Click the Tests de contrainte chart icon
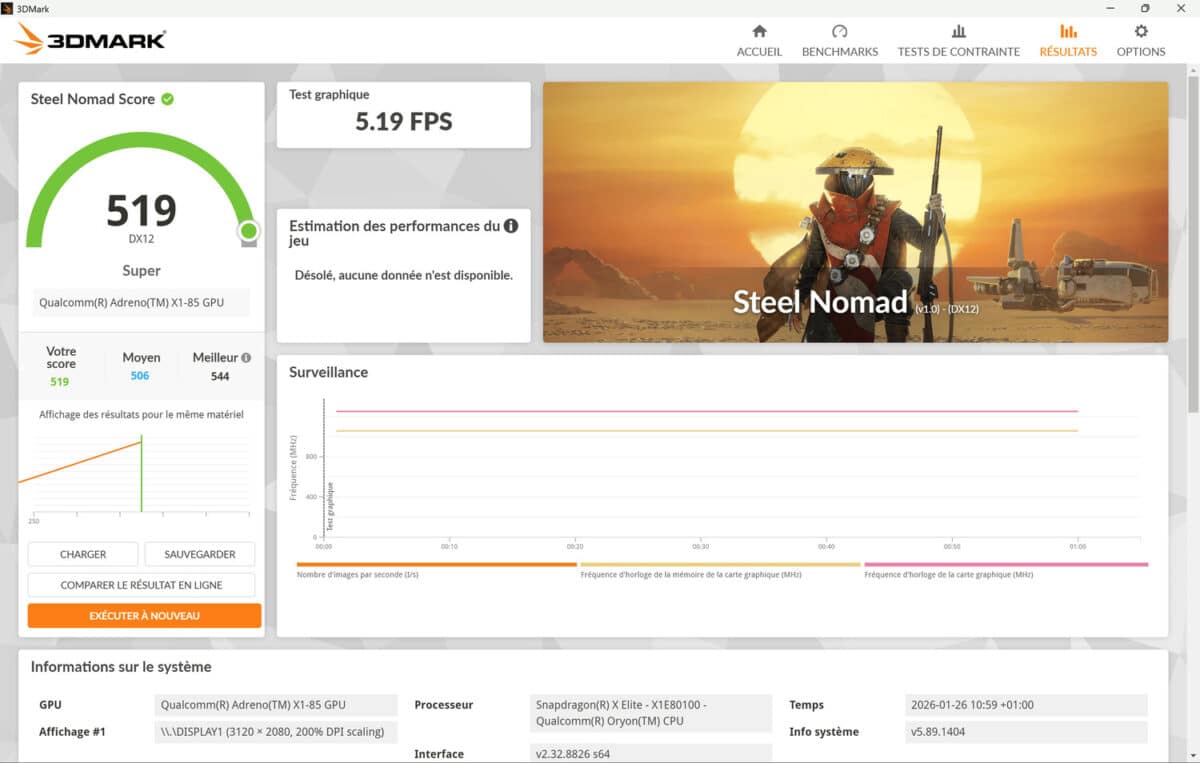The width and height of the screenshot is (1200, 763). click(958, 31)
